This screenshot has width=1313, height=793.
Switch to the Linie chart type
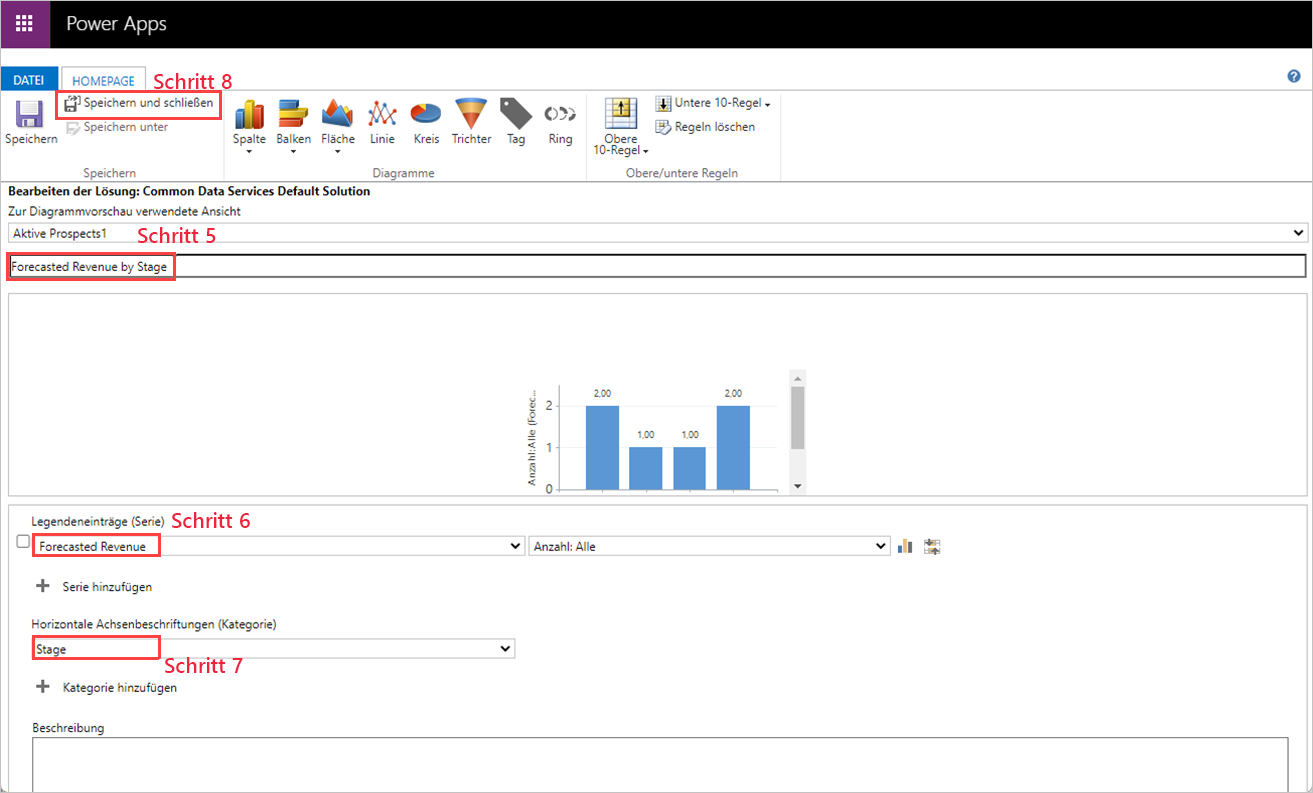point(382,120)
